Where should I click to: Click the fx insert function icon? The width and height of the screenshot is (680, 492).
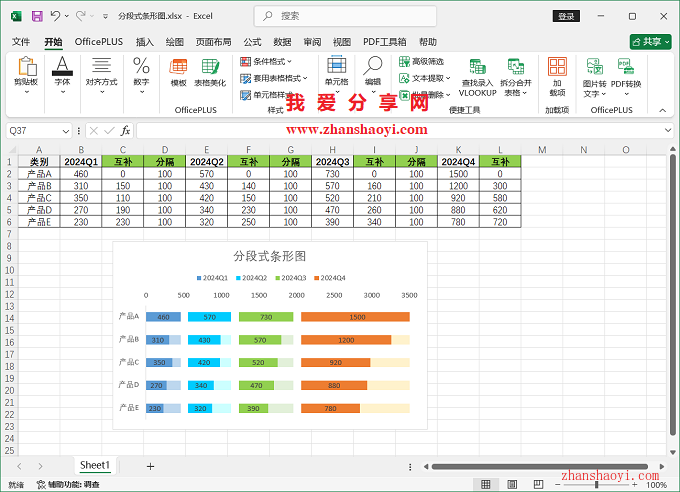pyautogui.click(x=125, y=130)
